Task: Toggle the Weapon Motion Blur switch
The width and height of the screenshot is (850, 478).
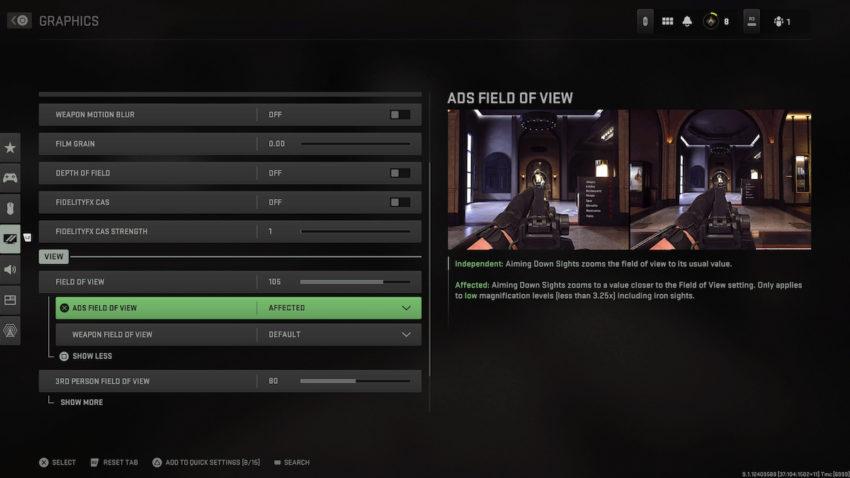Action: (x=400, y=114)
